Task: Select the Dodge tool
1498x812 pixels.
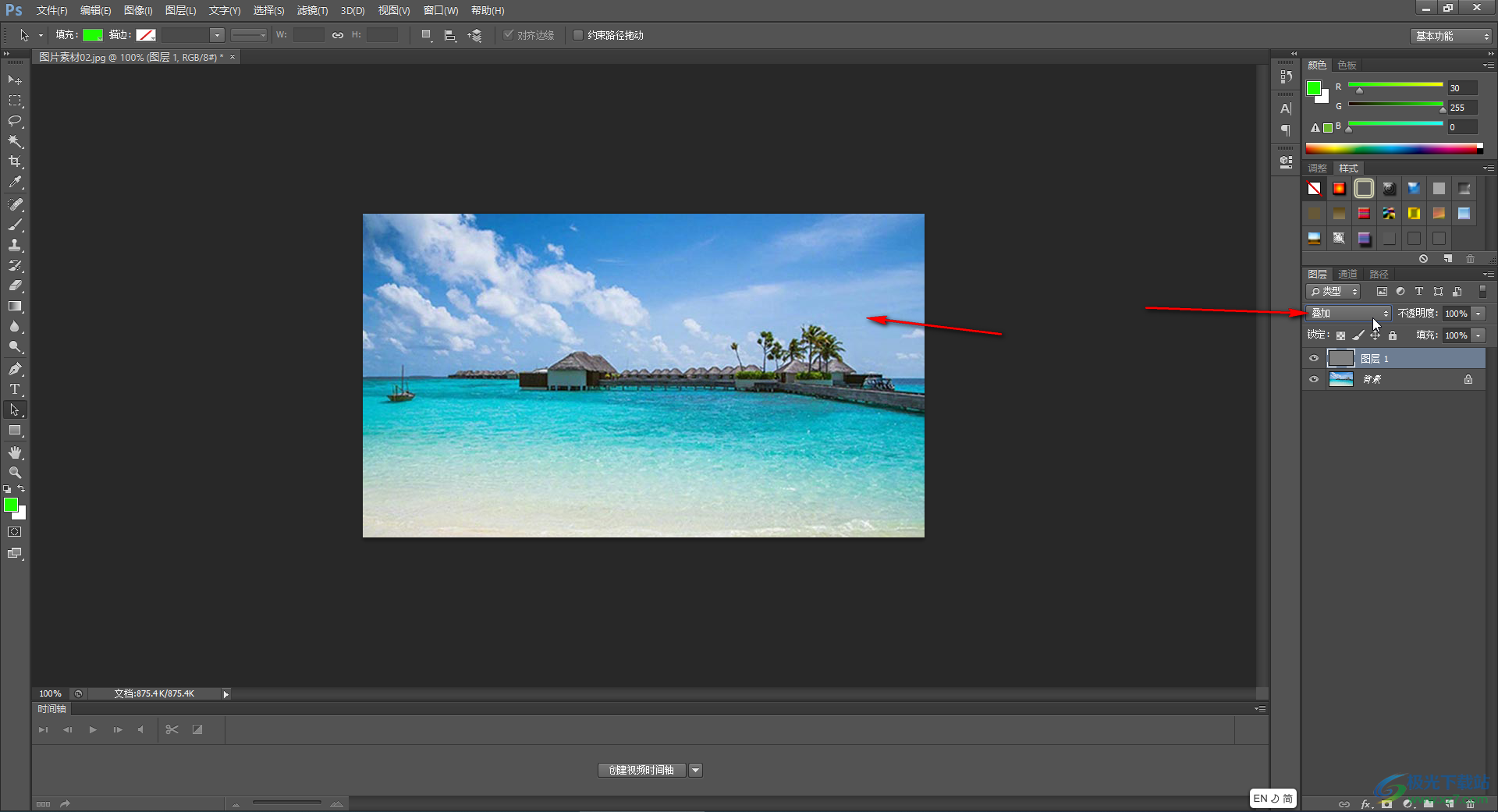Action: [15, 346]
